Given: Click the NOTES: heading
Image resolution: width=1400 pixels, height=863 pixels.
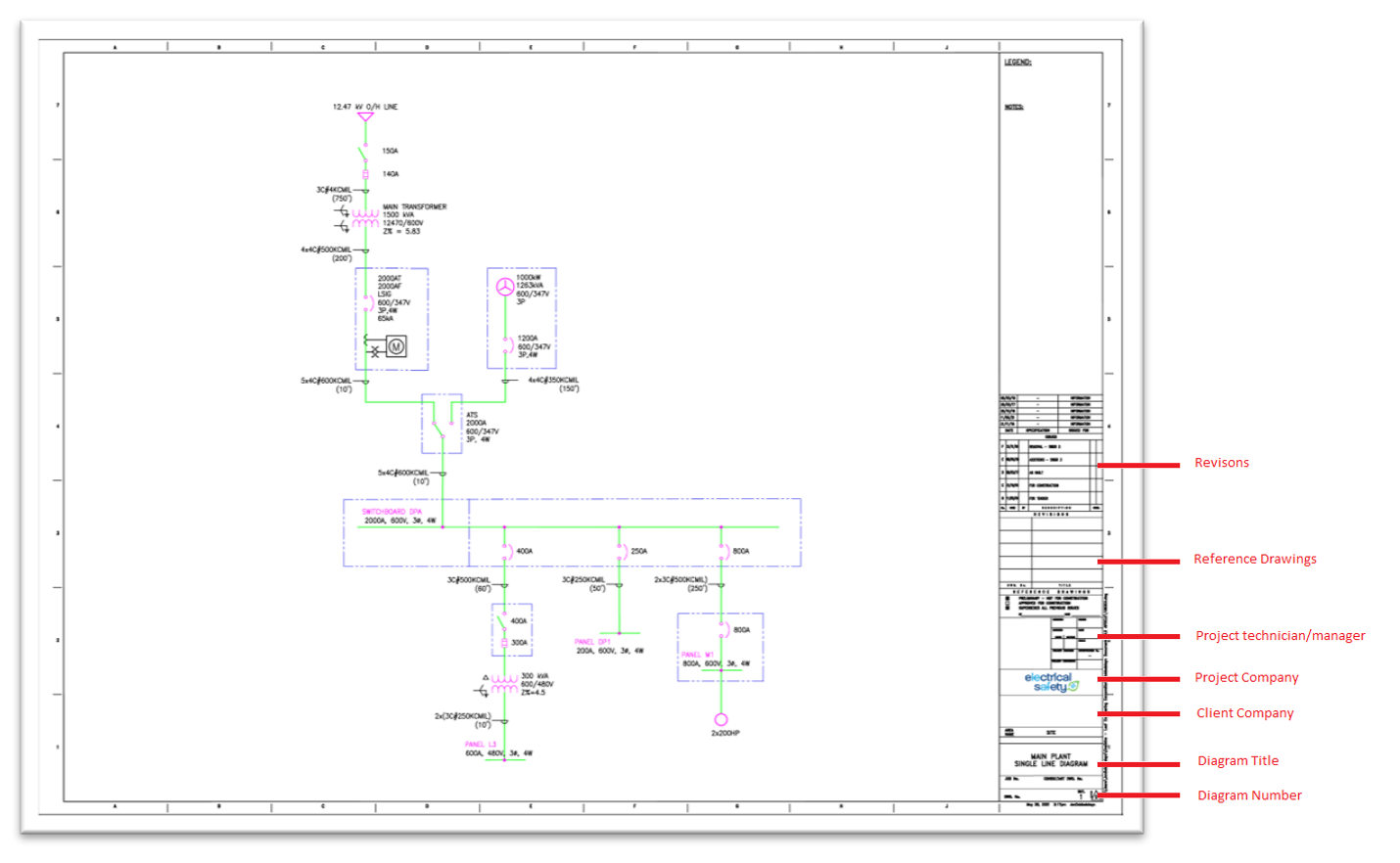Looking at the screenshot, I should (1013, 108).
